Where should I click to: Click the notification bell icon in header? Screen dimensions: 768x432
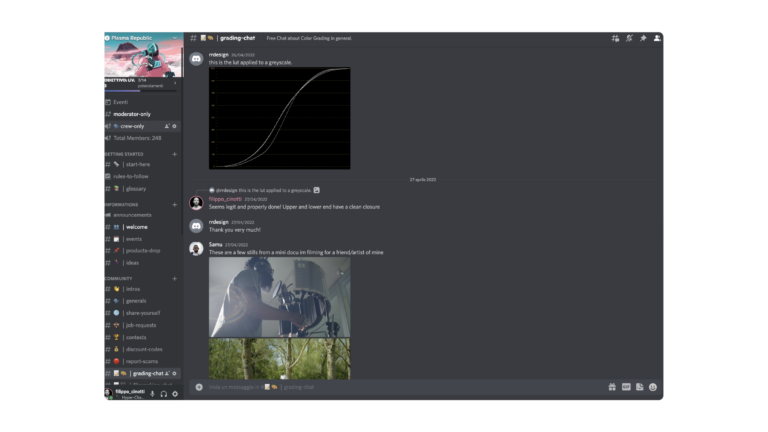pyautogui.click(x=629, y=38)
